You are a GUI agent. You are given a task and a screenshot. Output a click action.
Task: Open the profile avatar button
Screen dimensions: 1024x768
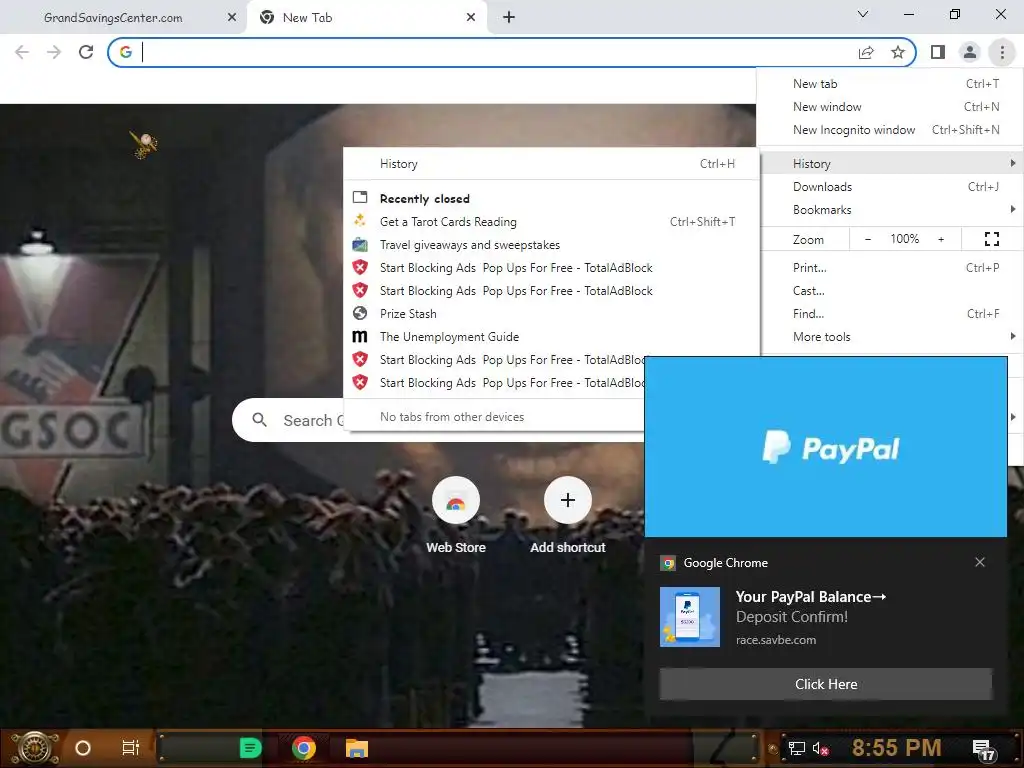tap(970, 52)
